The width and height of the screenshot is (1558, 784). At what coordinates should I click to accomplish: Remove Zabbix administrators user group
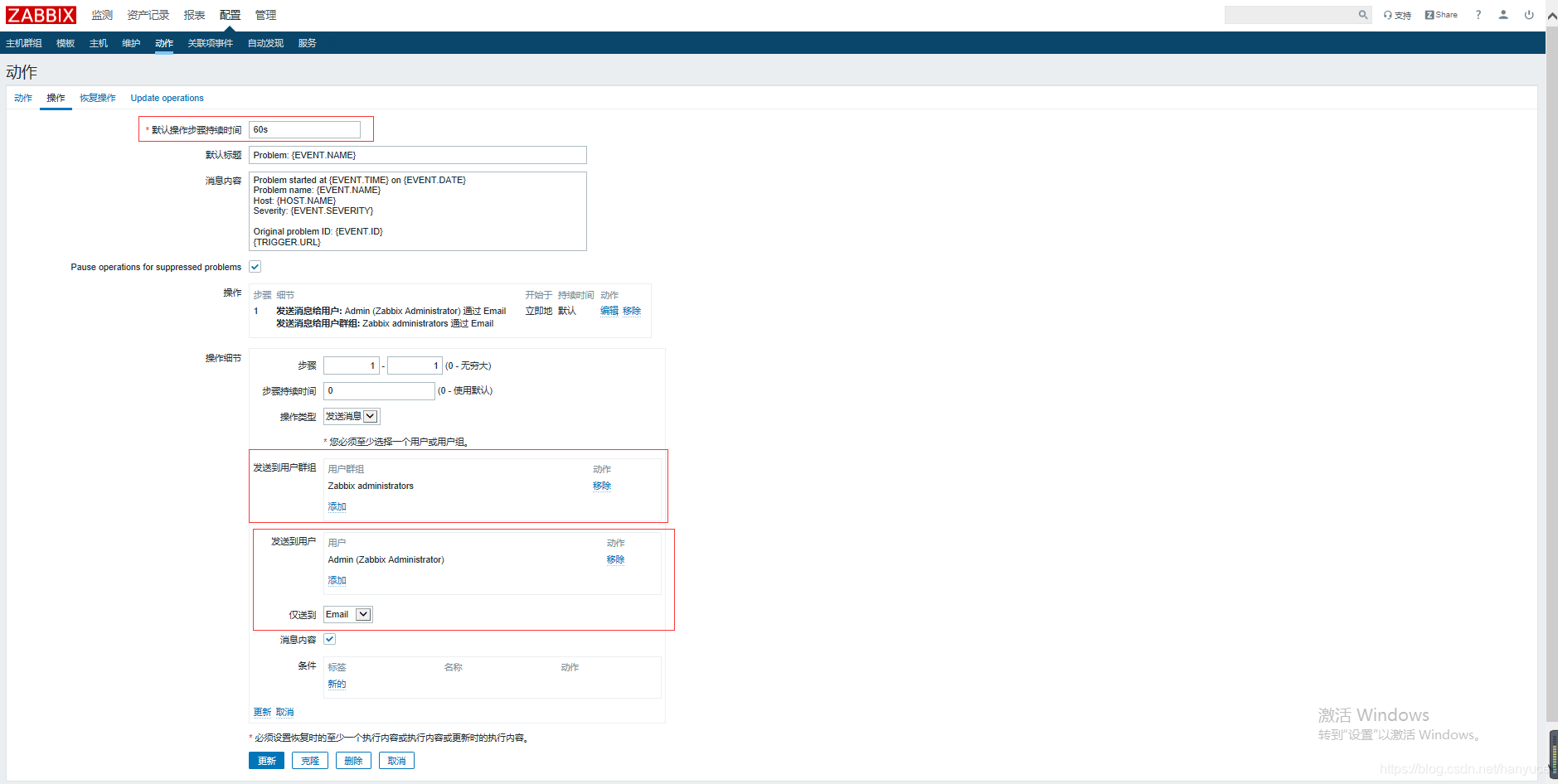(x=602, y=486)
